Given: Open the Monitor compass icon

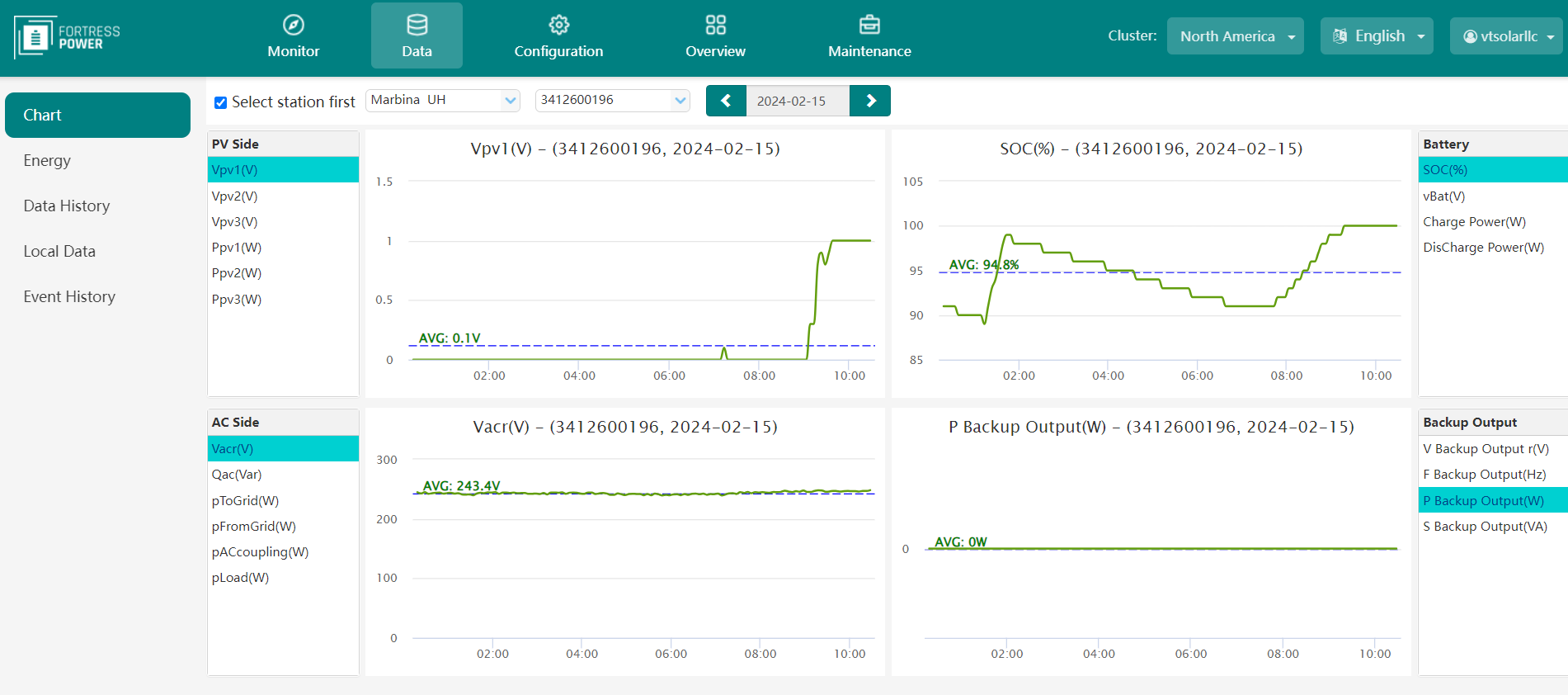Looking at the screenshot, I should [x=293, y=25].
